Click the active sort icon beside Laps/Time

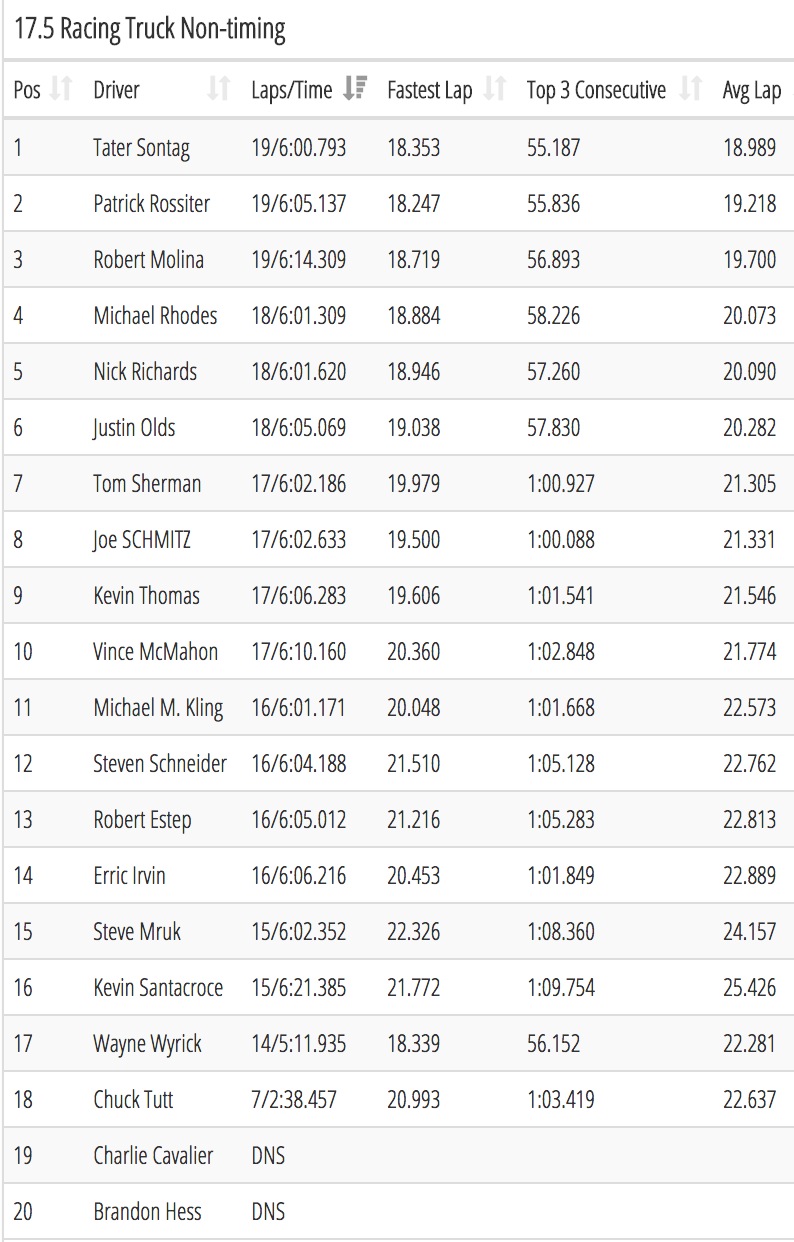coord(354,89)
